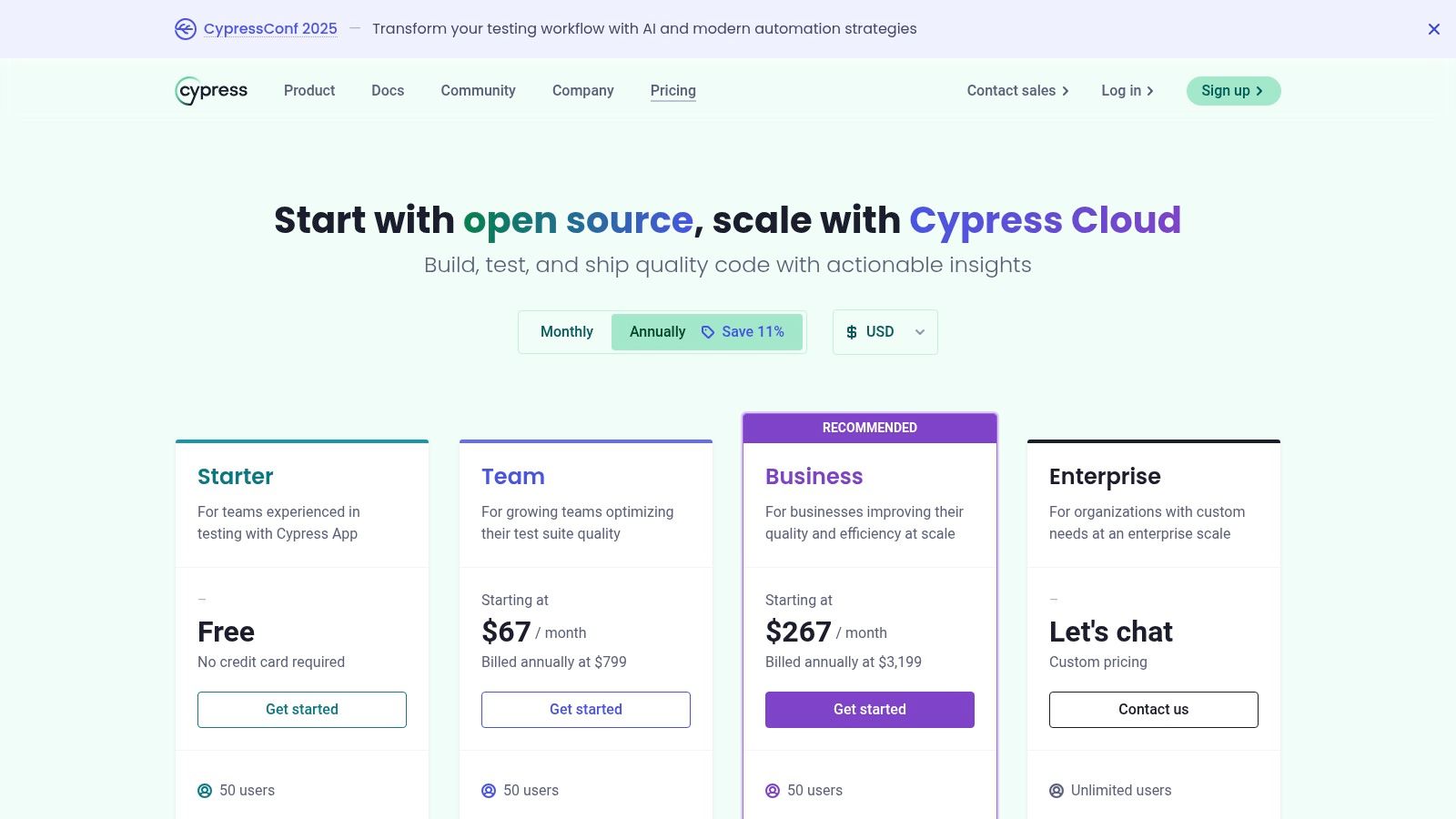
Task: Click Contact us on Enterprise plan
Action: coord(1153,710)
